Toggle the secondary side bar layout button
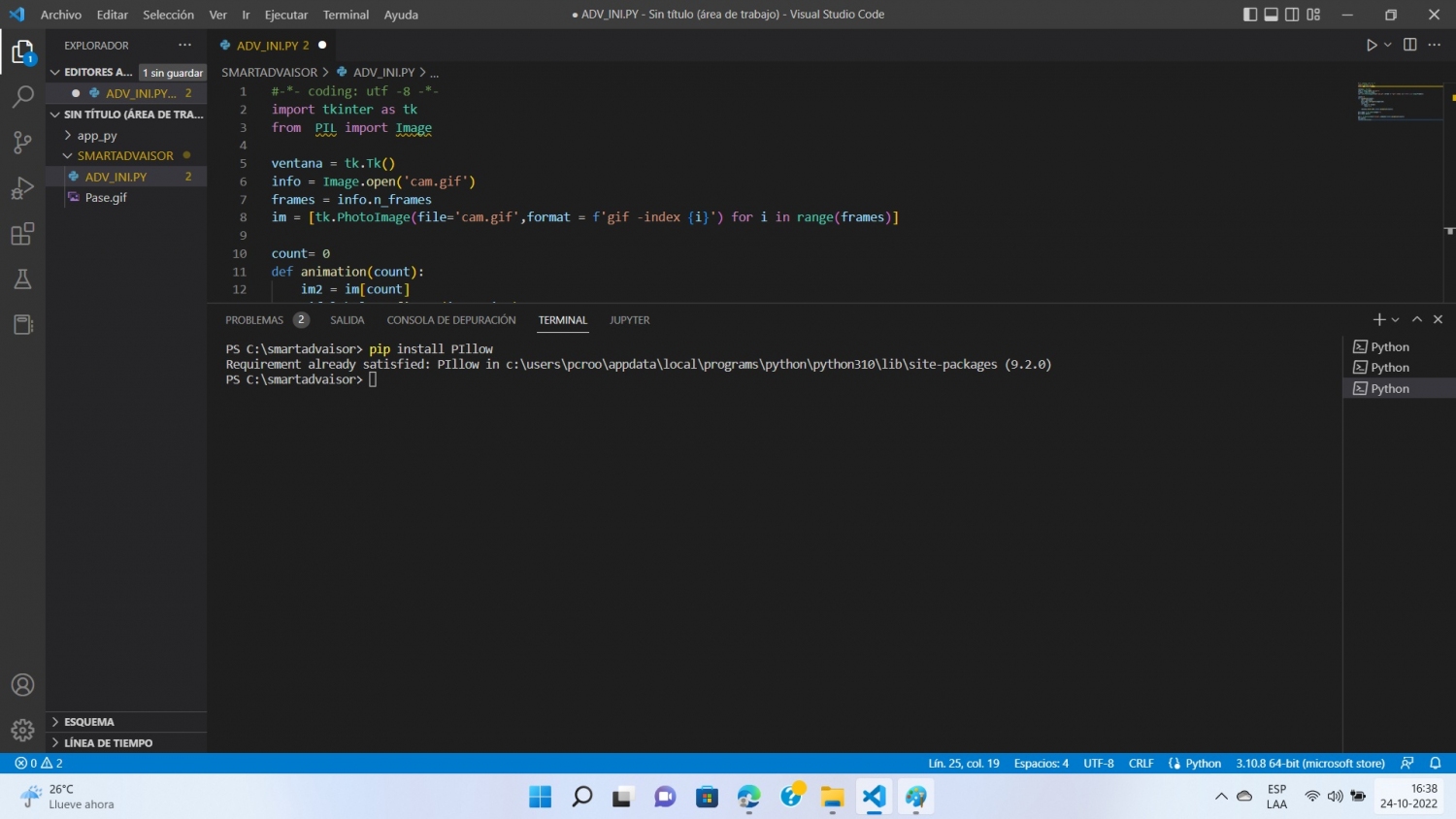The width and height of the screenshot is (1456, 819). (1292, 15)
